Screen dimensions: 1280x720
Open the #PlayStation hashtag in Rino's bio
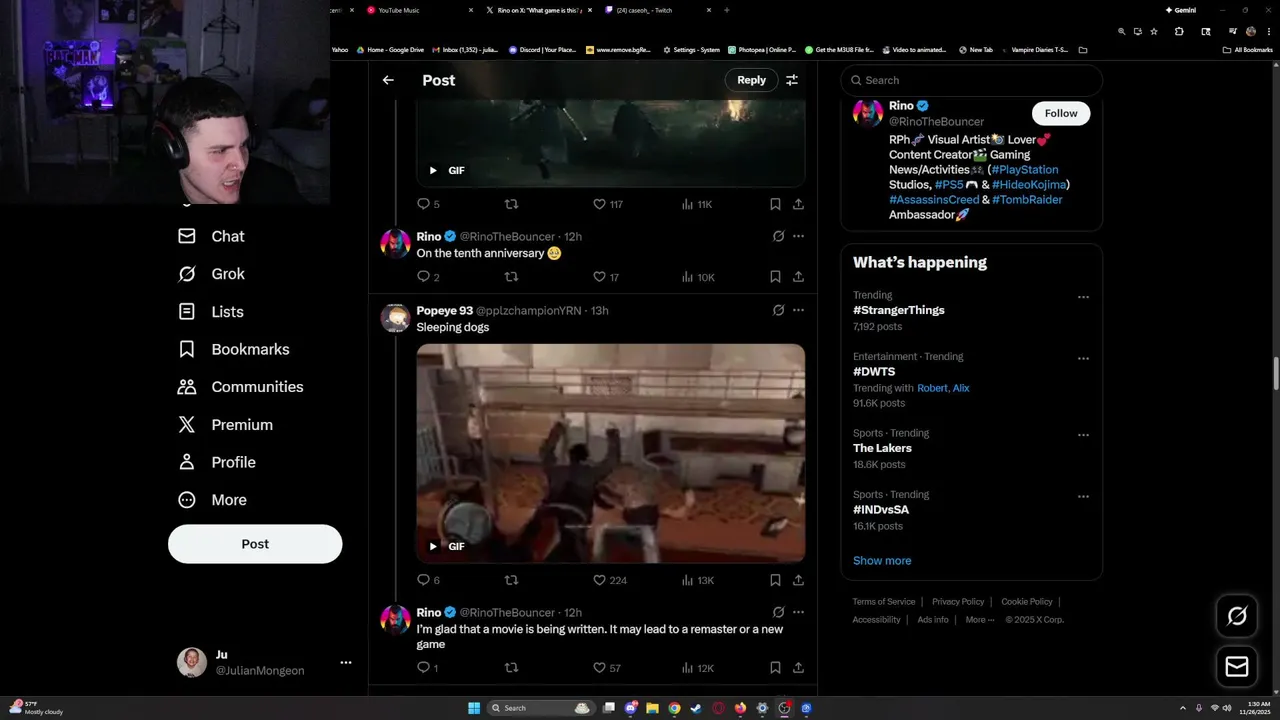[1025, 170]
